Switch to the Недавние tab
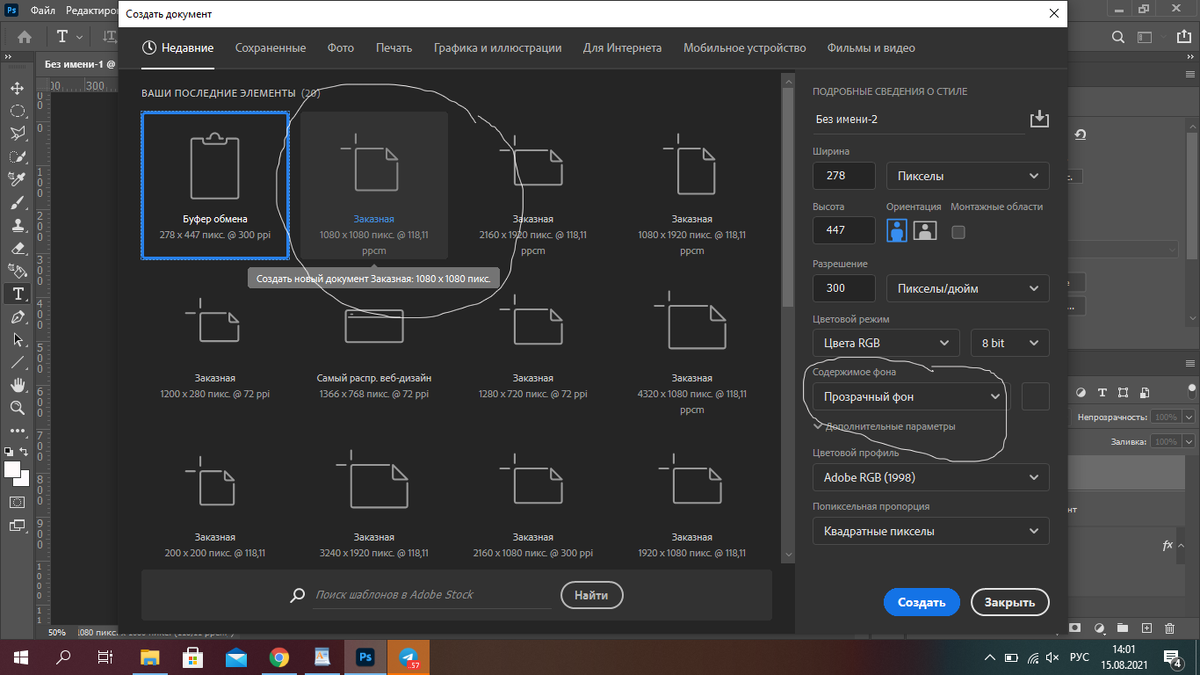Image resolution: width=1200 pixels, height=675 pixels. [178, 48]
